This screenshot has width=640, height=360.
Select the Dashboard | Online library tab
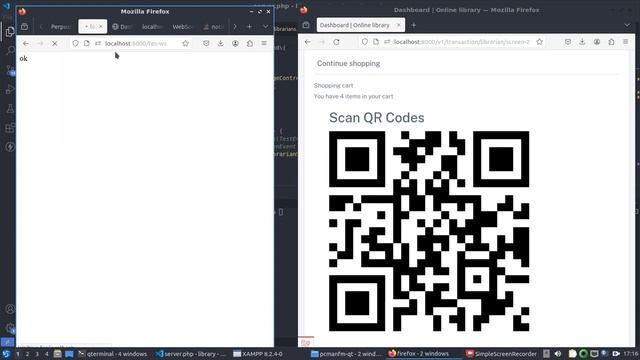(355, 25)
